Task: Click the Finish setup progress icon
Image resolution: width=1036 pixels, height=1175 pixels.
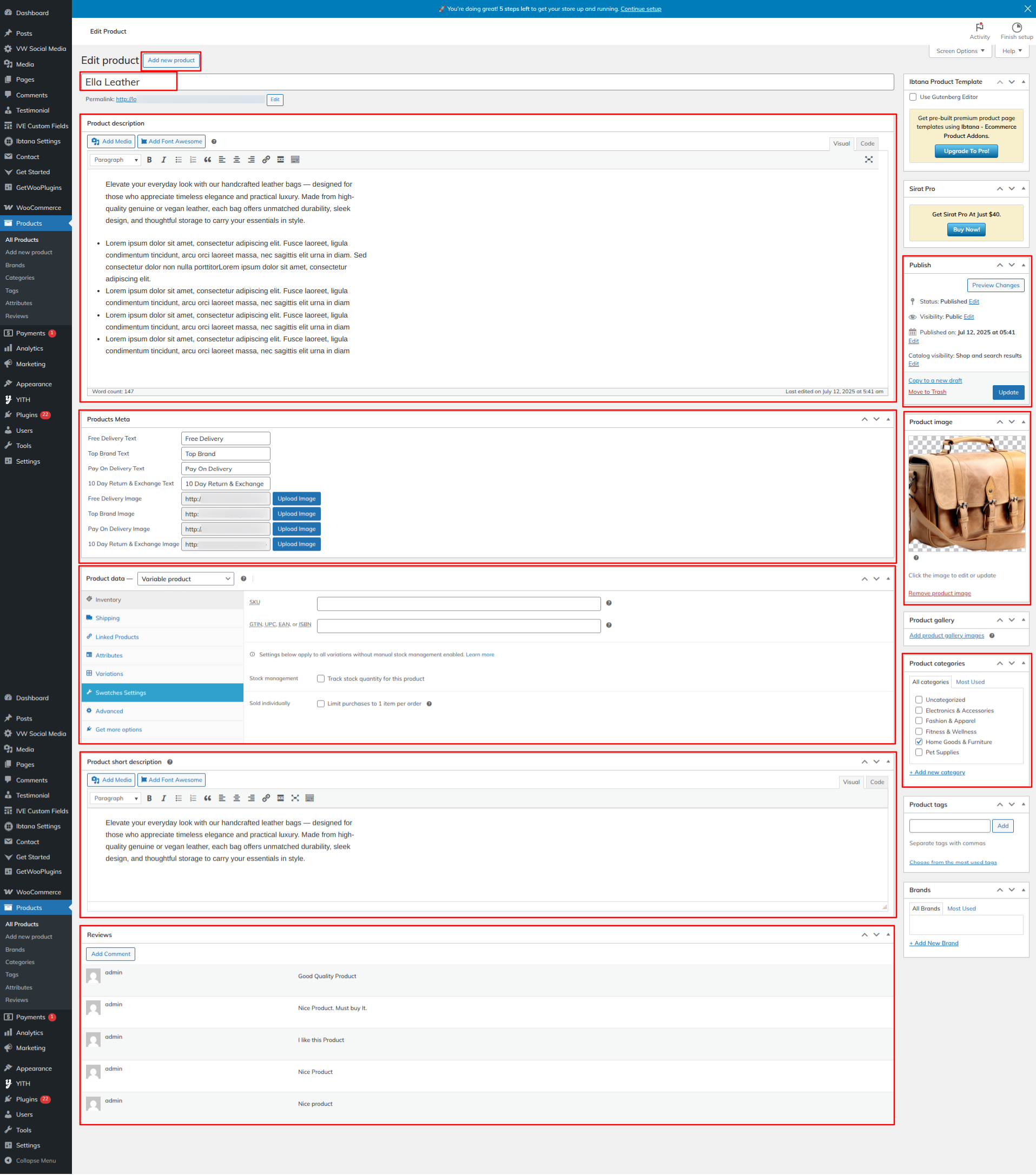Action: pos(1017,28)
